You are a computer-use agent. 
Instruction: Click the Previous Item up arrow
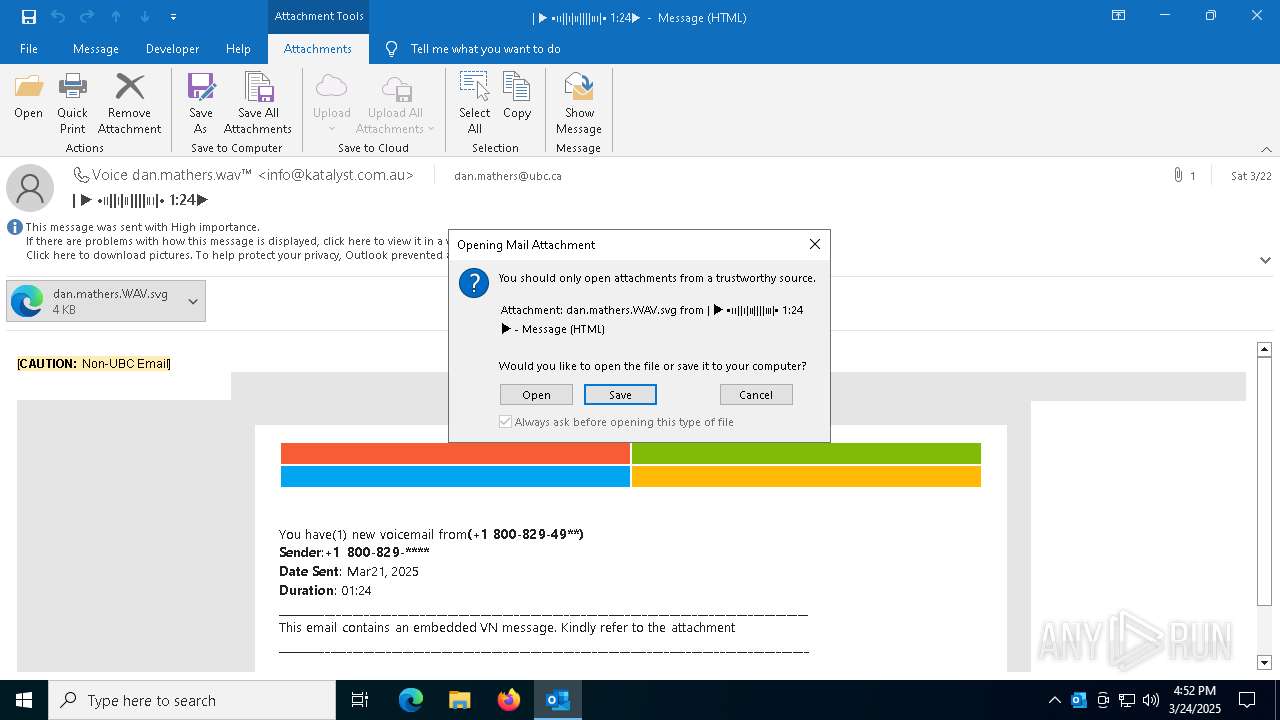(116, 16)
